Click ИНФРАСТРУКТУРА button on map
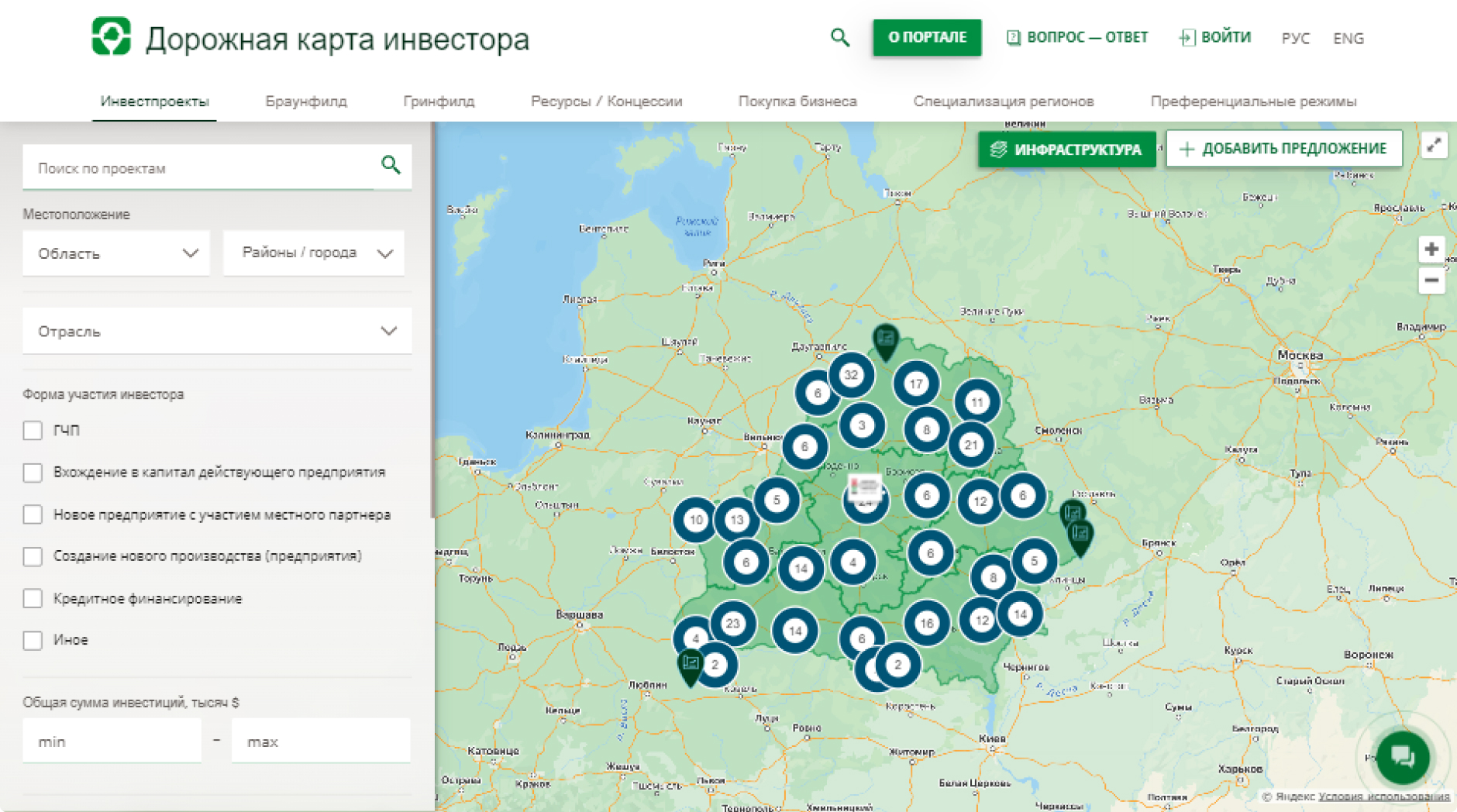1457x812 pixels. (x=1067, y=149)
